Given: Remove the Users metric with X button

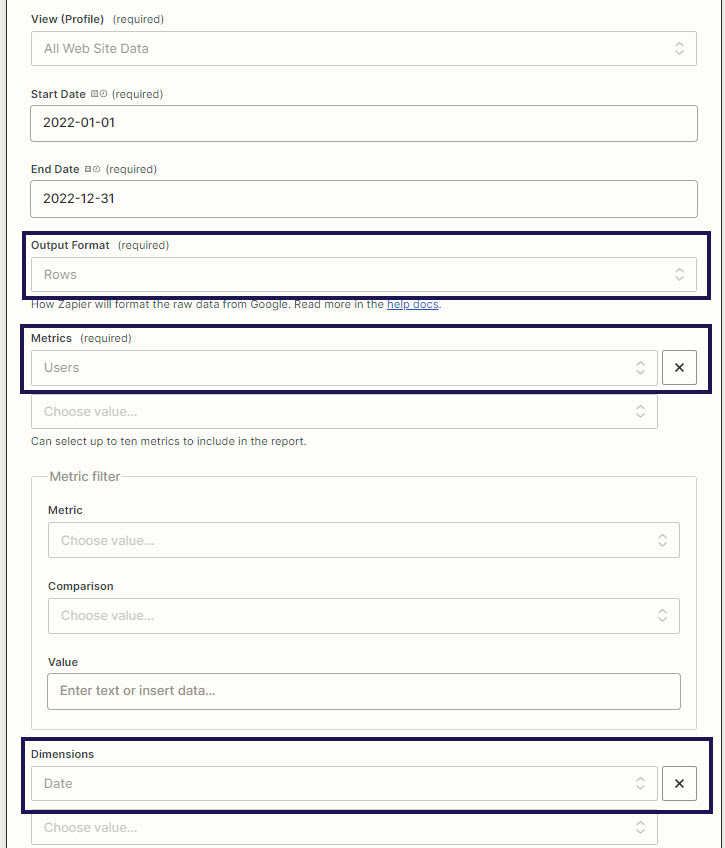Looking at the screenshot, I should (x=679, y=368).
